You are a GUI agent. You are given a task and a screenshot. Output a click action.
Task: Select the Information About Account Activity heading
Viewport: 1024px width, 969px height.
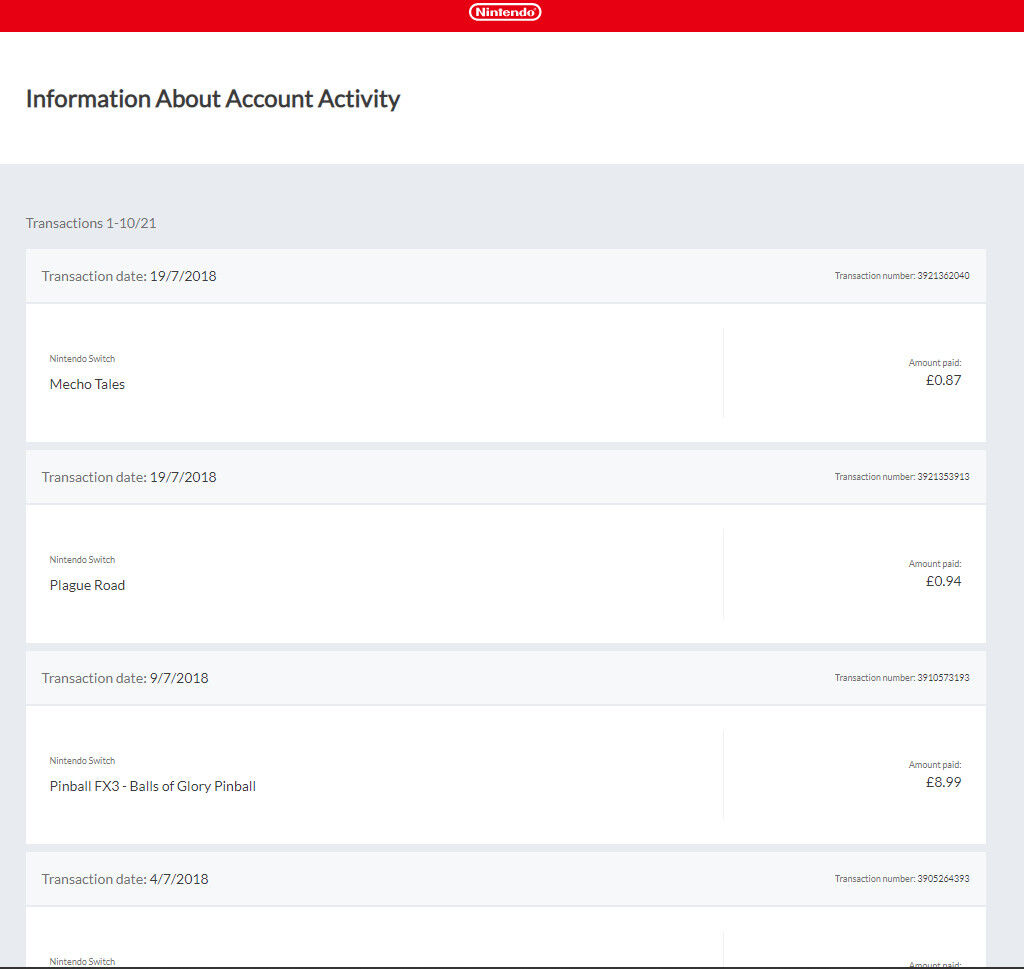tap(213, 99)
